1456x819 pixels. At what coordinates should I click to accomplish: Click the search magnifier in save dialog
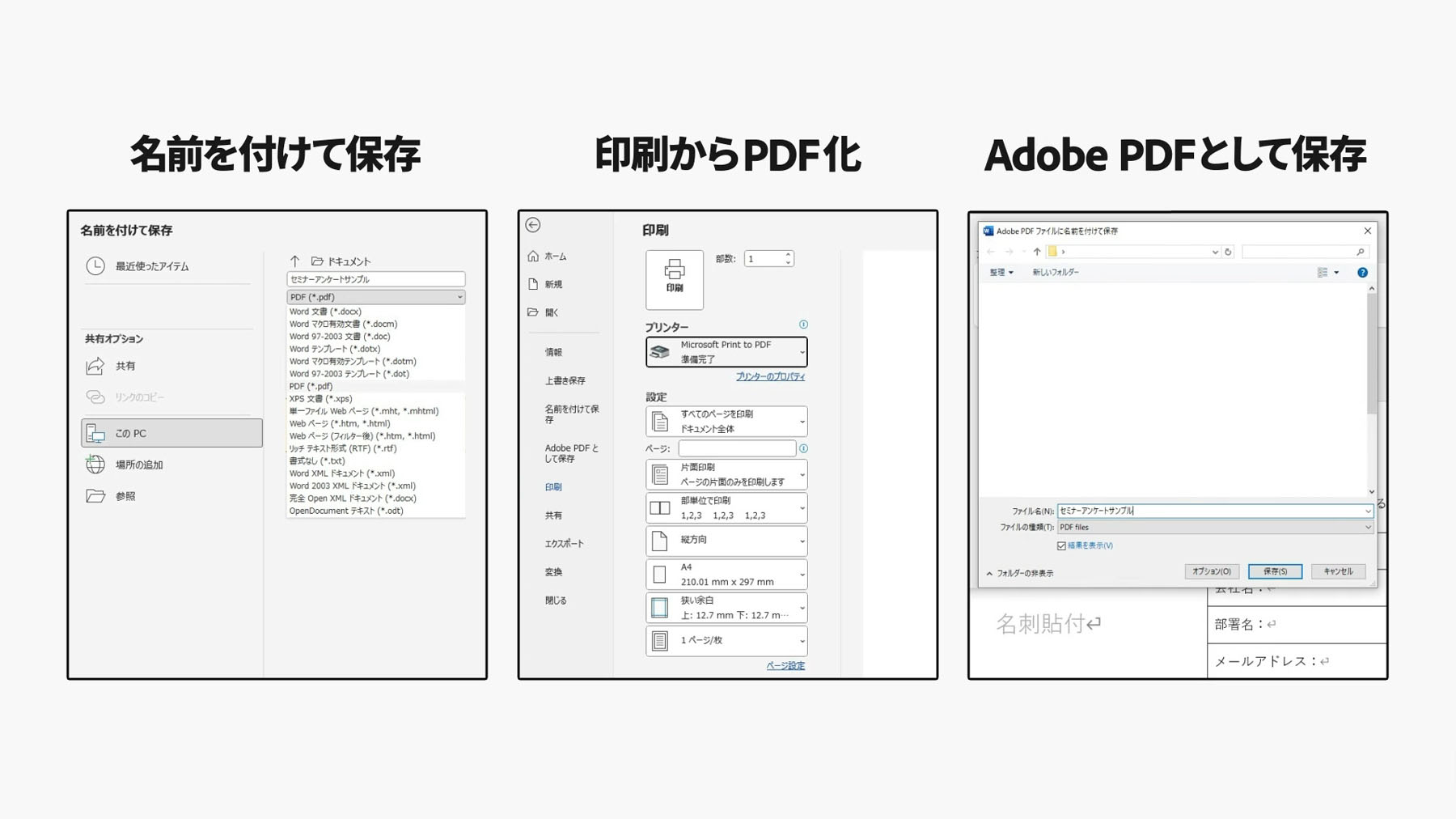1360,252
